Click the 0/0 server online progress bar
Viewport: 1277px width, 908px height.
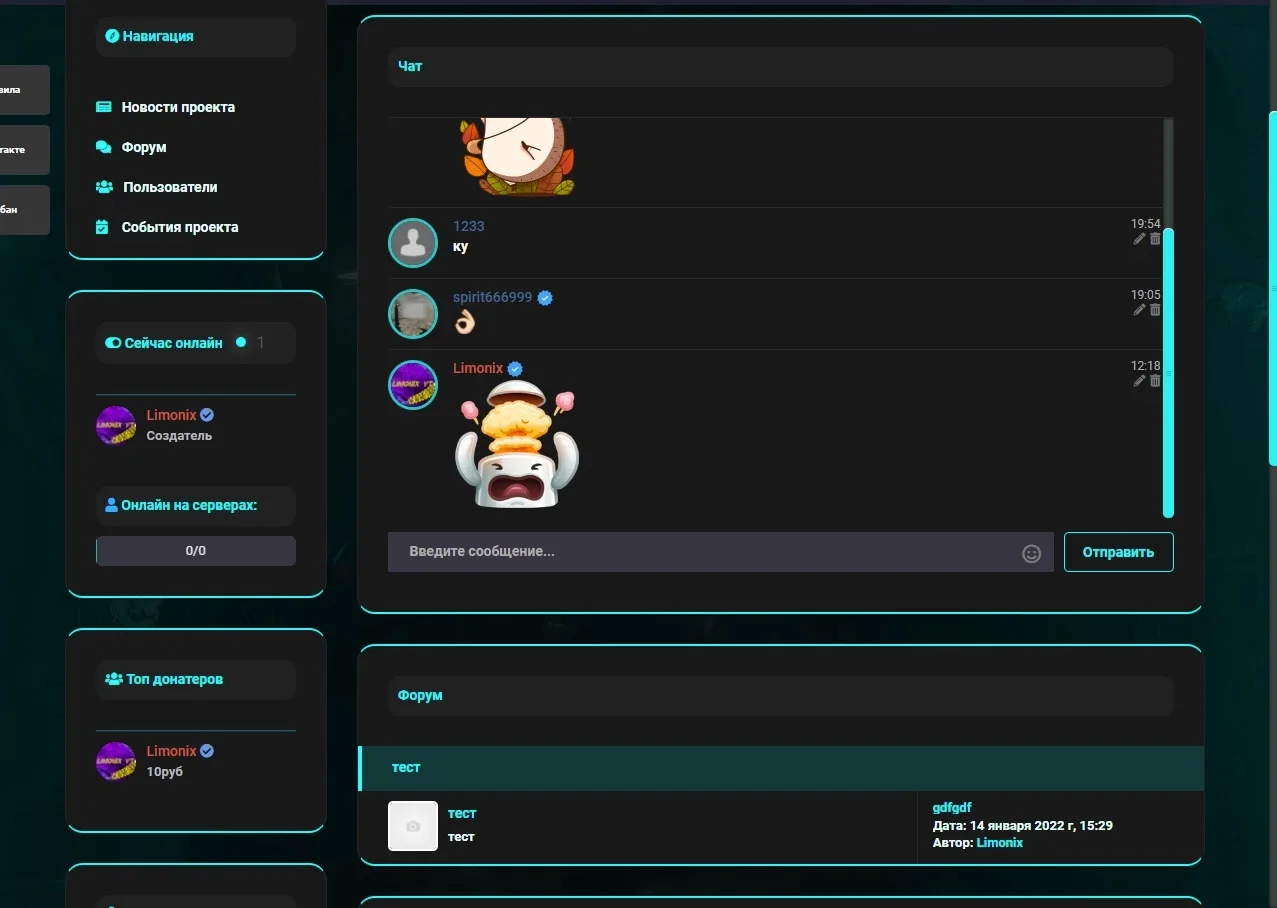pyautogui.click(x=196, y=551)
